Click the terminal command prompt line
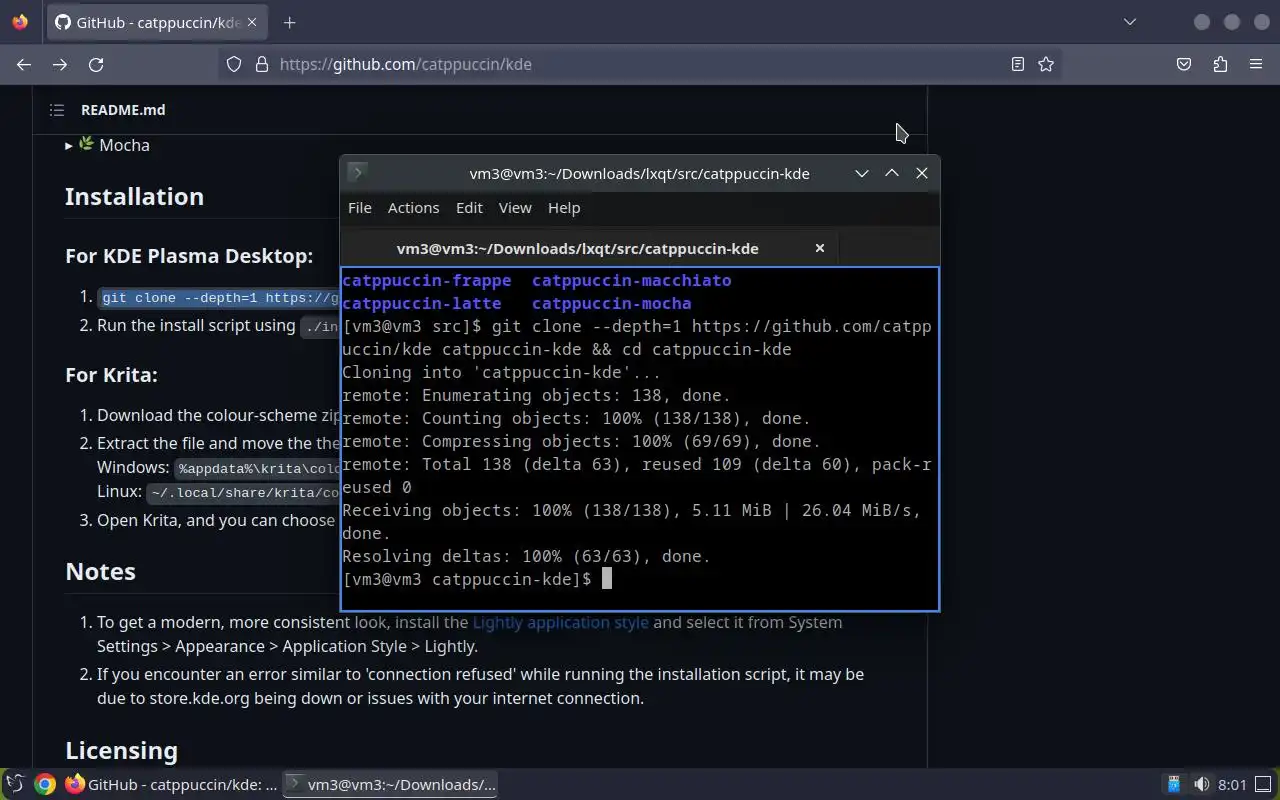The image size is (1280, 800). coord(476,579)
